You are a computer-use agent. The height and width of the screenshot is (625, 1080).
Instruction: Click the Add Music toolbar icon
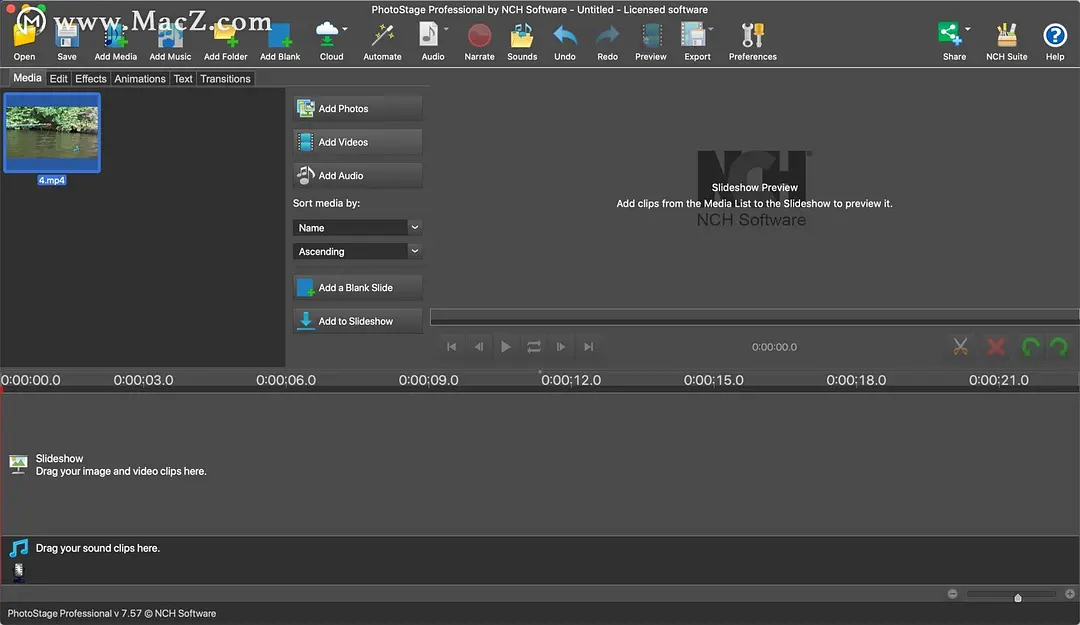point(170,36)
